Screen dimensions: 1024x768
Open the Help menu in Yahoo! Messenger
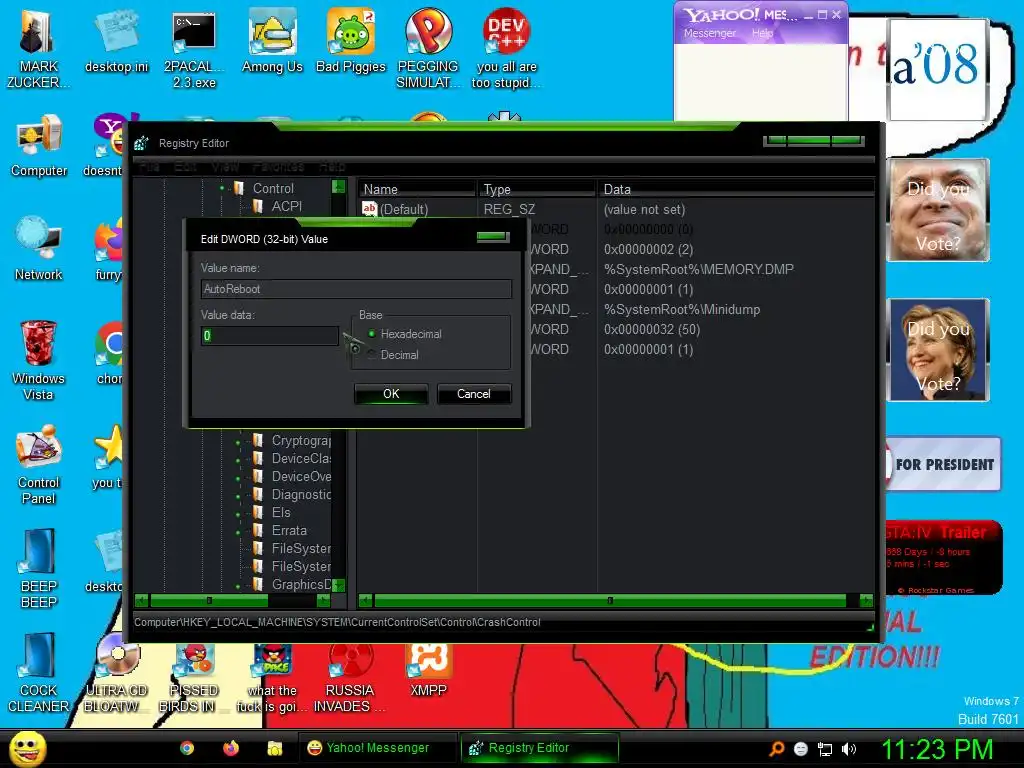762,33
